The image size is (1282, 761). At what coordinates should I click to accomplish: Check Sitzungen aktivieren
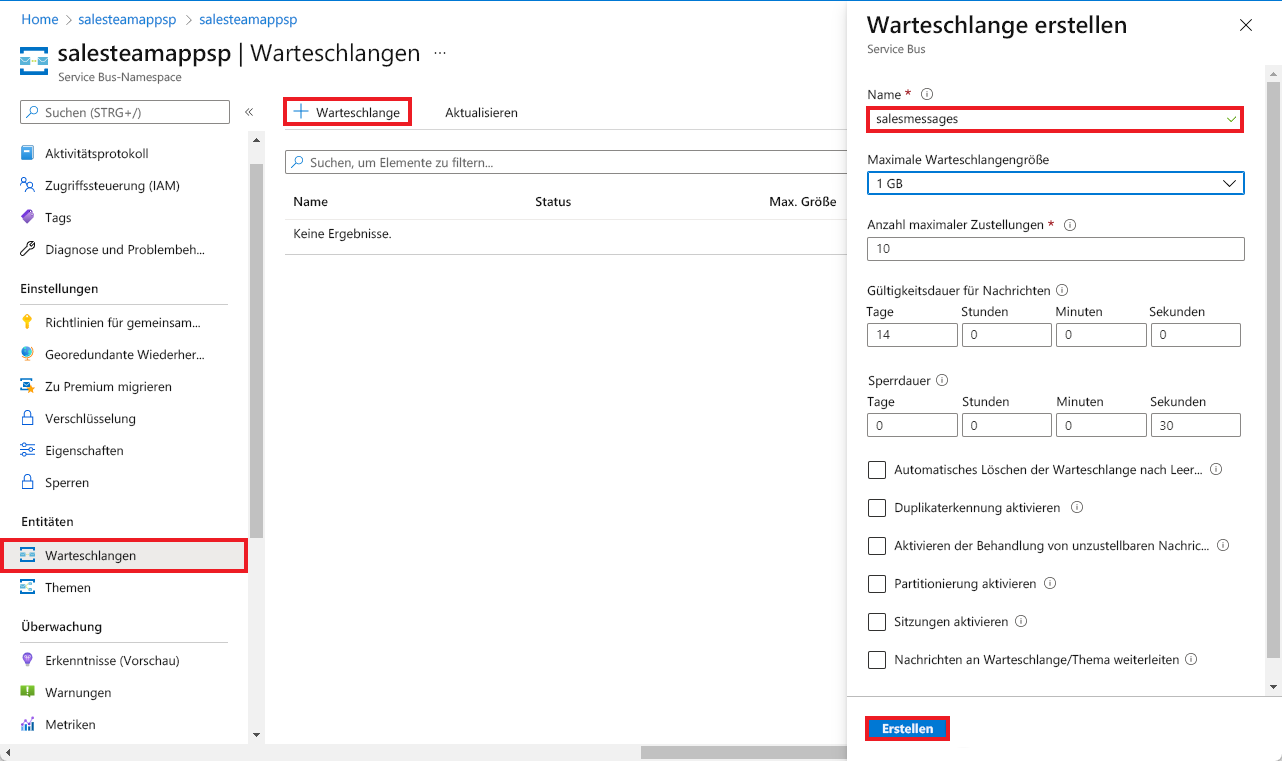point(877,622)
